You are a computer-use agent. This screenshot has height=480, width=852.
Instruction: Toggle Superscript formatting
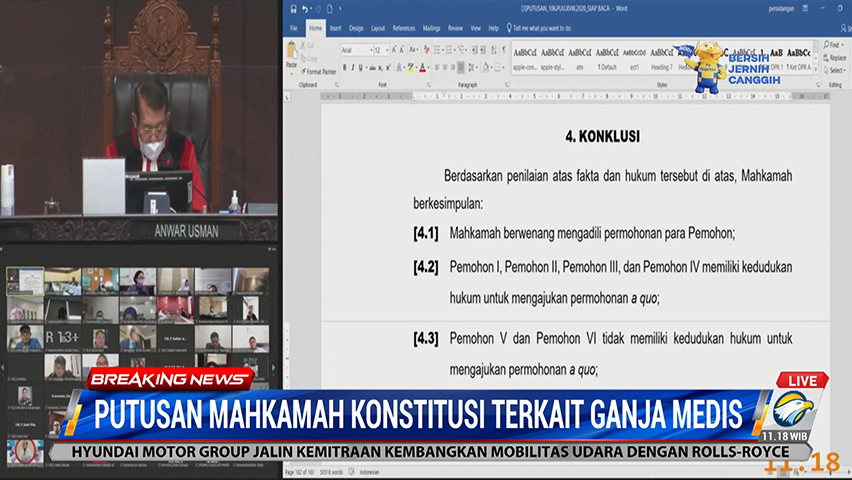388,67
